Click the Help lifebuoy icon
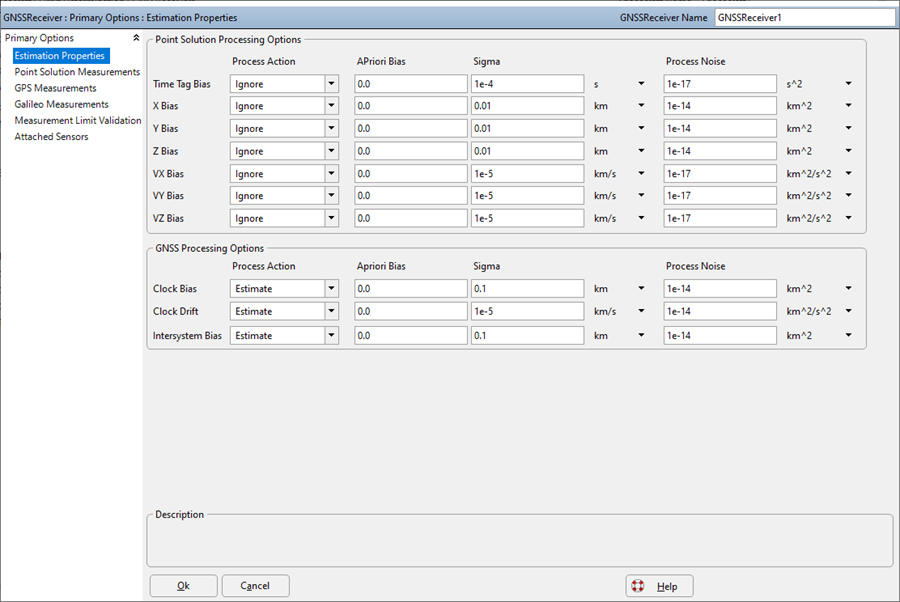Screen dimensions: 900x602 coord(638,586)
